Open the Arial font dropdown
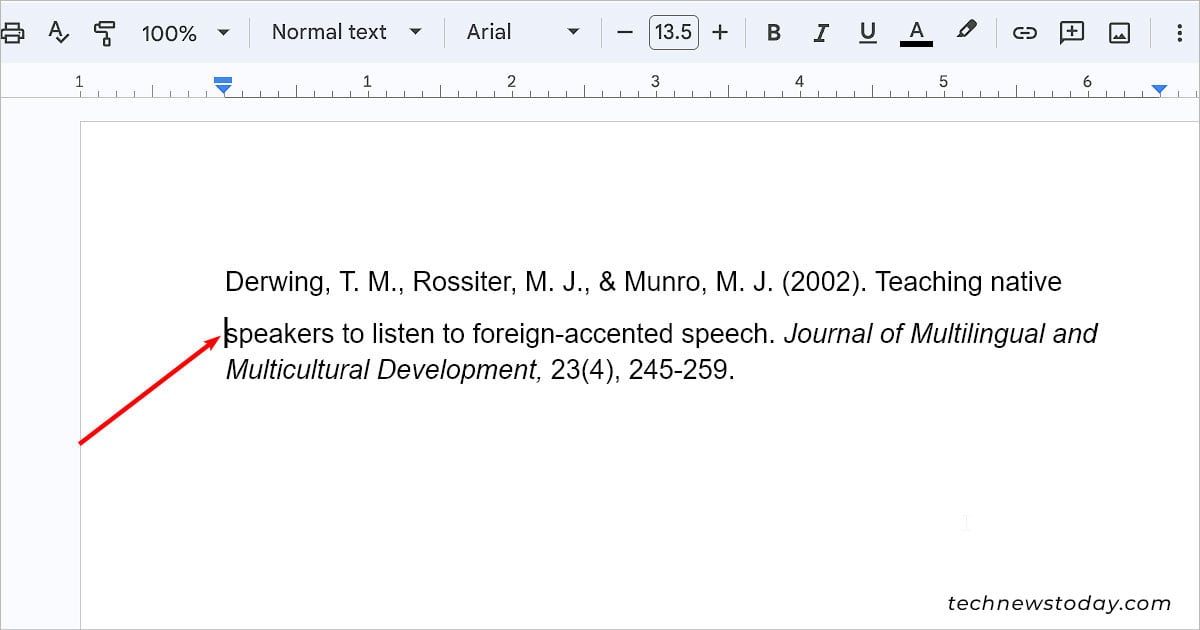 point(523,32)
